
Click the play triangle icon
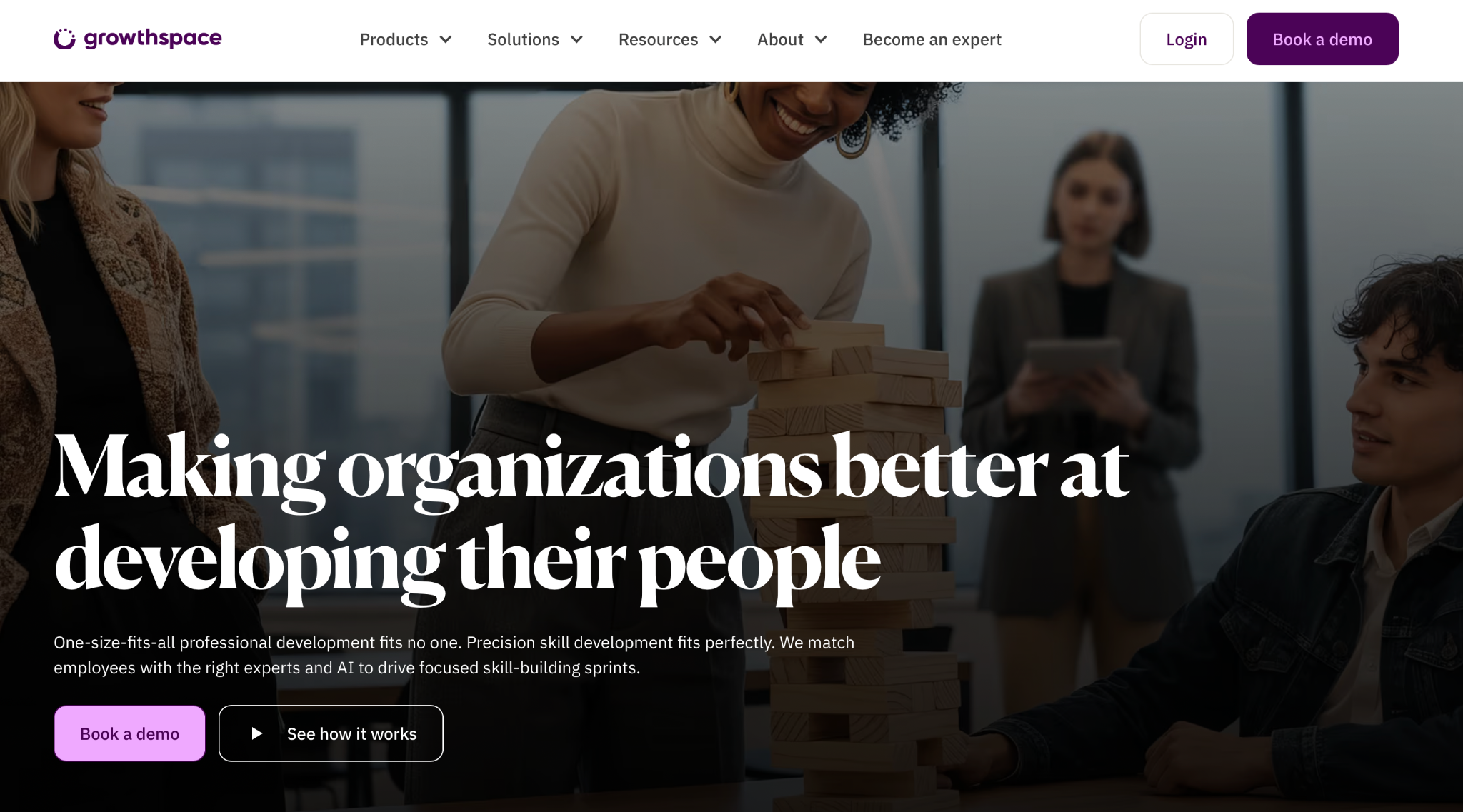click(257, 733)
